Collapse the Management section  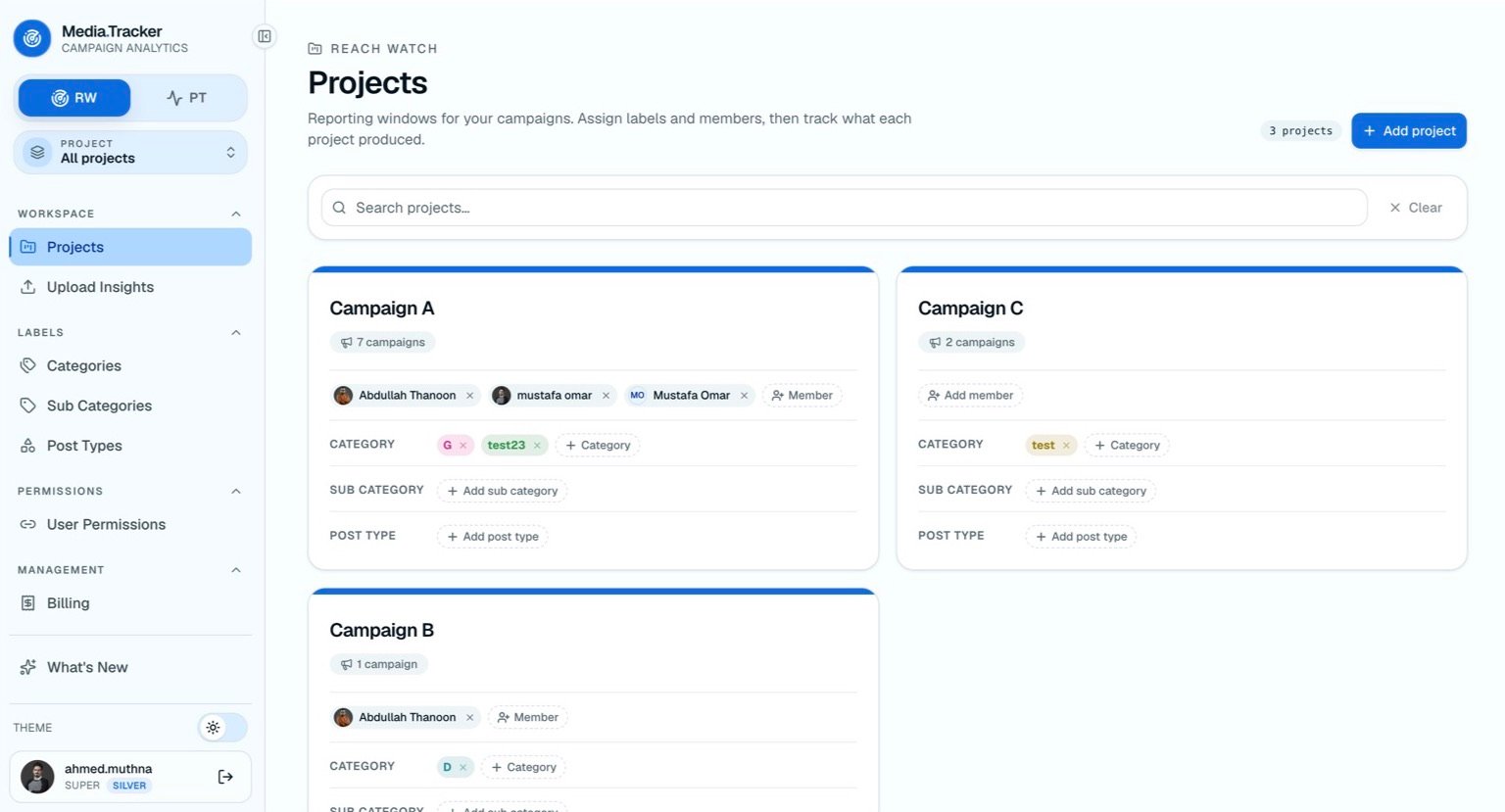236,570
